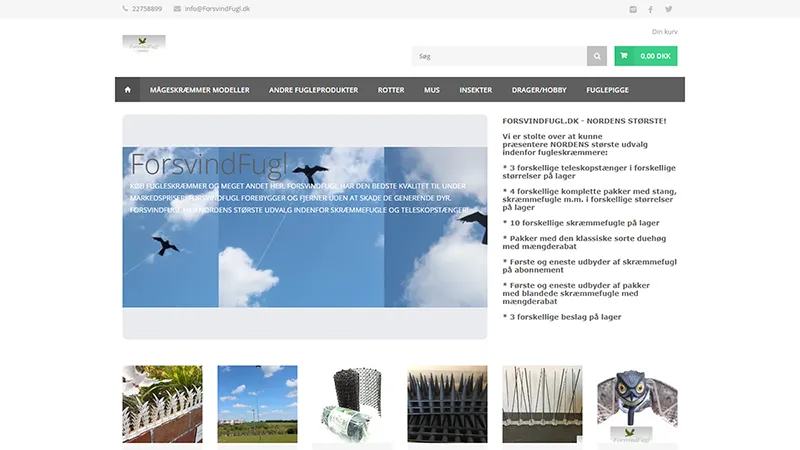The image size is (800, 450).
Task: Click 'Vi er stolte over at kunne' paragraph
Action: click(575, 144)
